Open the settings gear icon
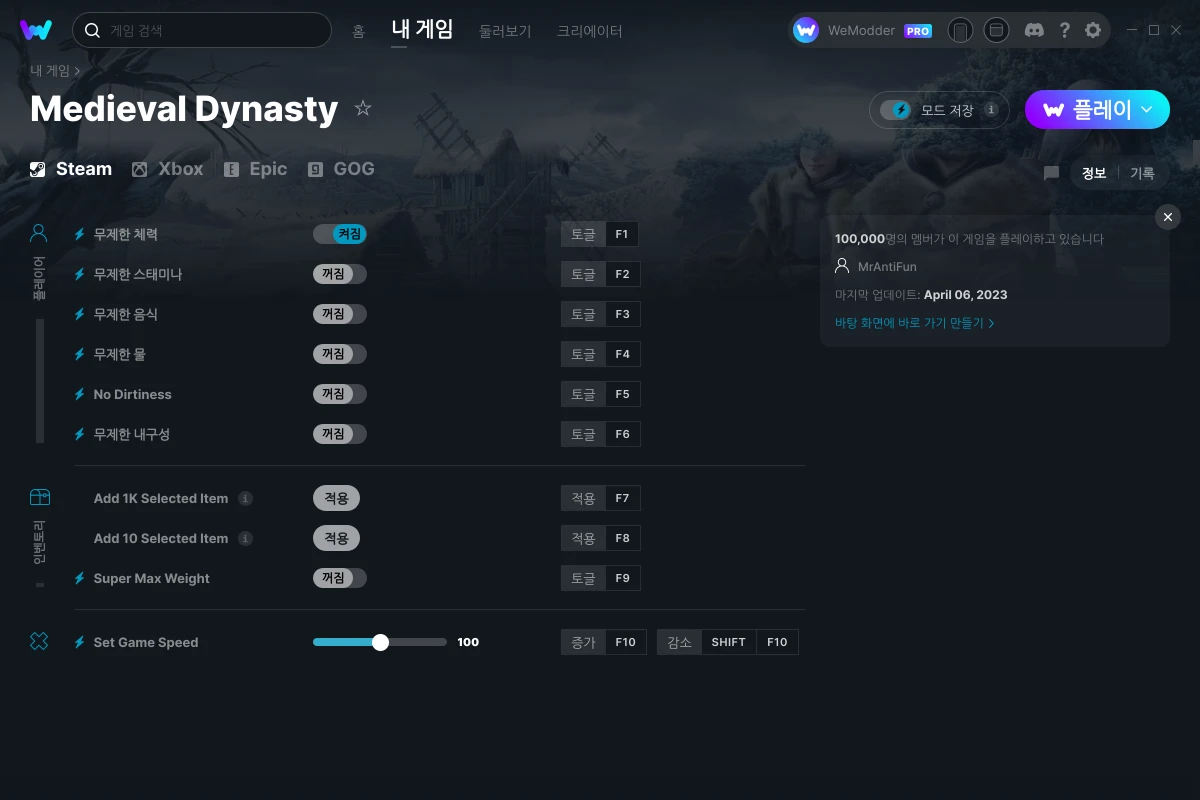The image size is (1200, 800). pos(1093,30)
